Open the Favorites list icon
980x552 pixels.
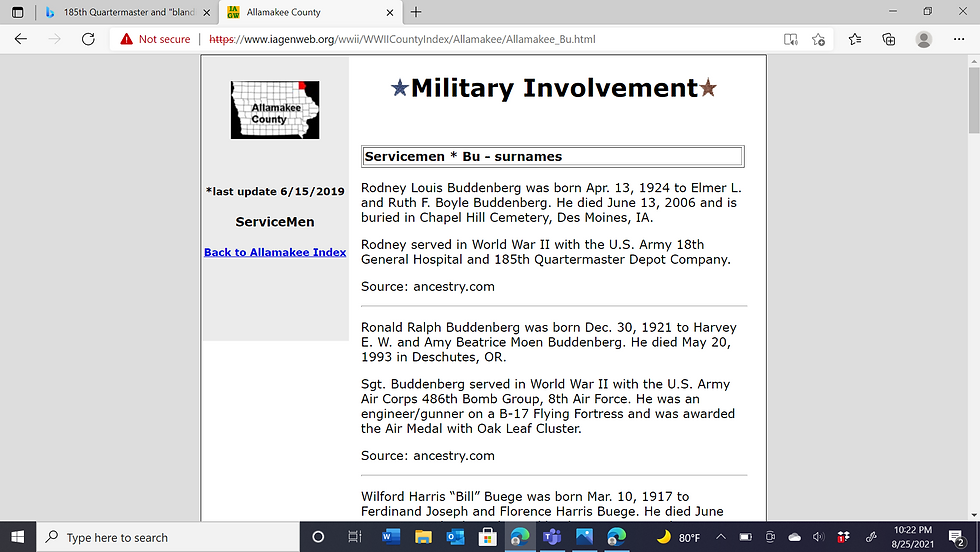(x=855, y=39)
